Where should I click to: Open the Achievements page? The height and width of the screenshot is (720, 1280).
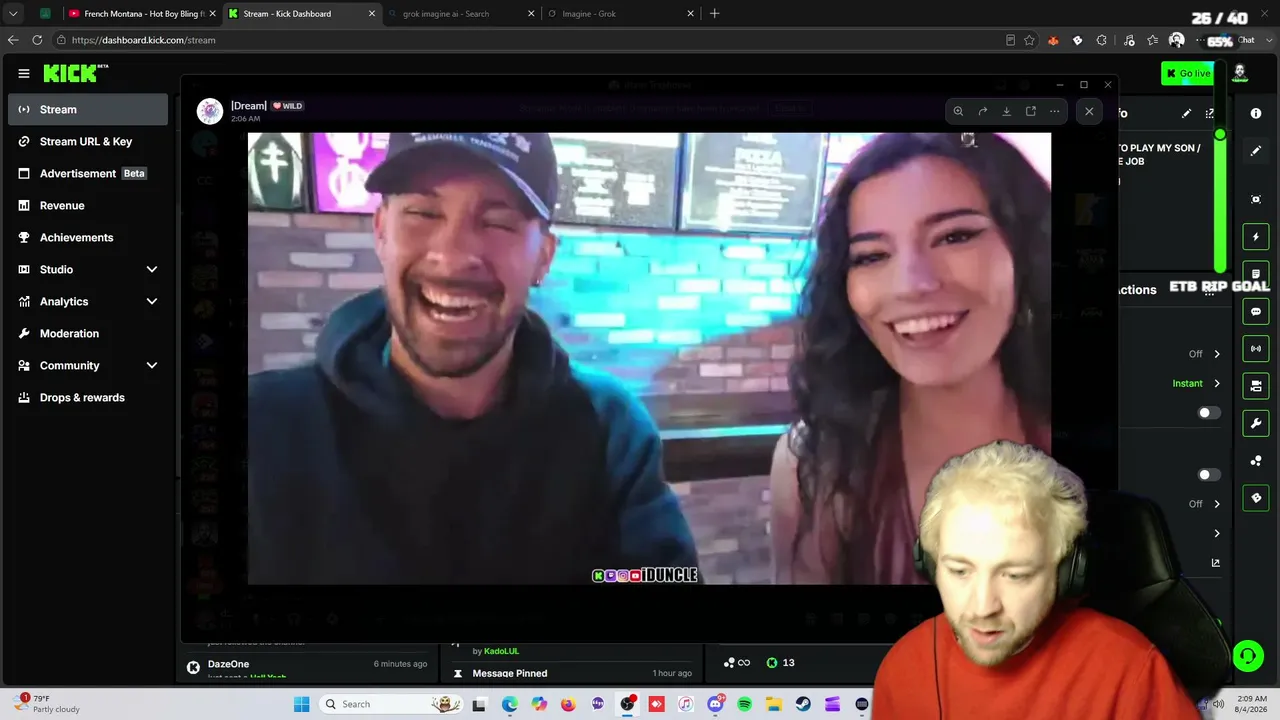coord(88,237)
